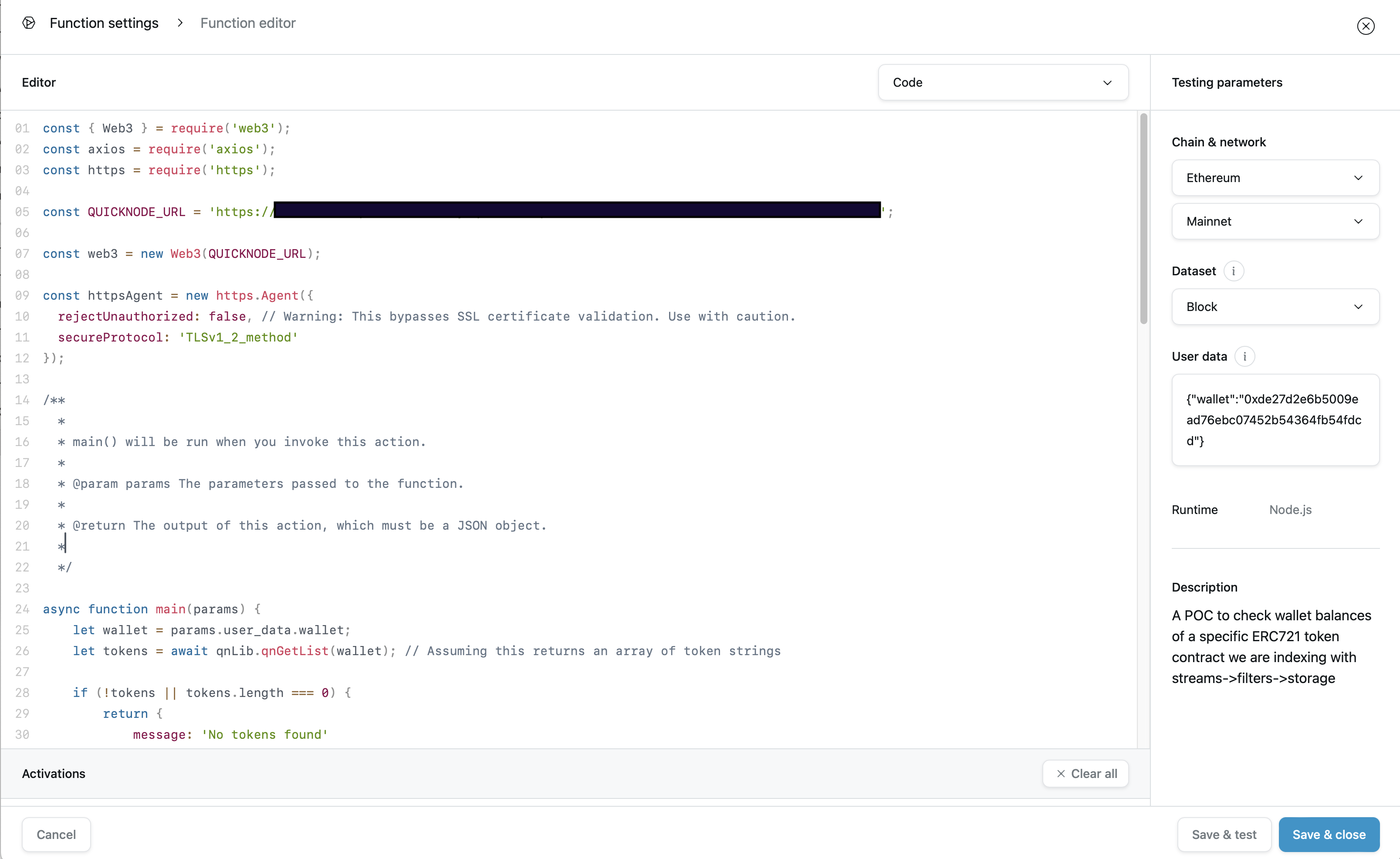Click the Function editor breadcrumb label
1400x859 pixels.
(248, 23)
